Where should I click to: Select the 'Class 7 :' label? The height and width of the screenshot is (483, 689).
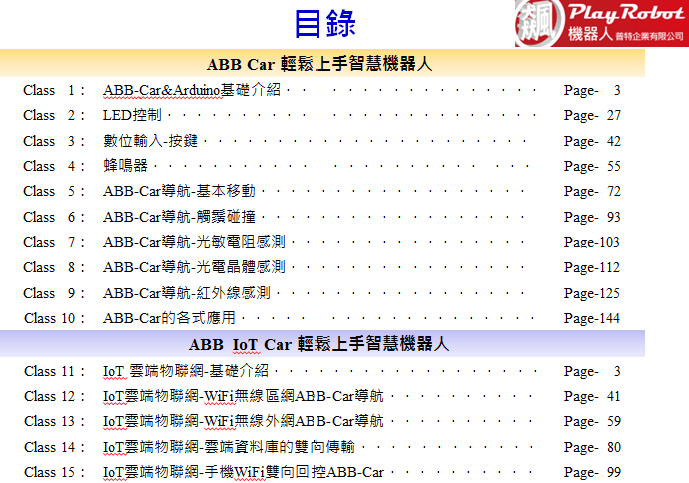pos(54,242)
